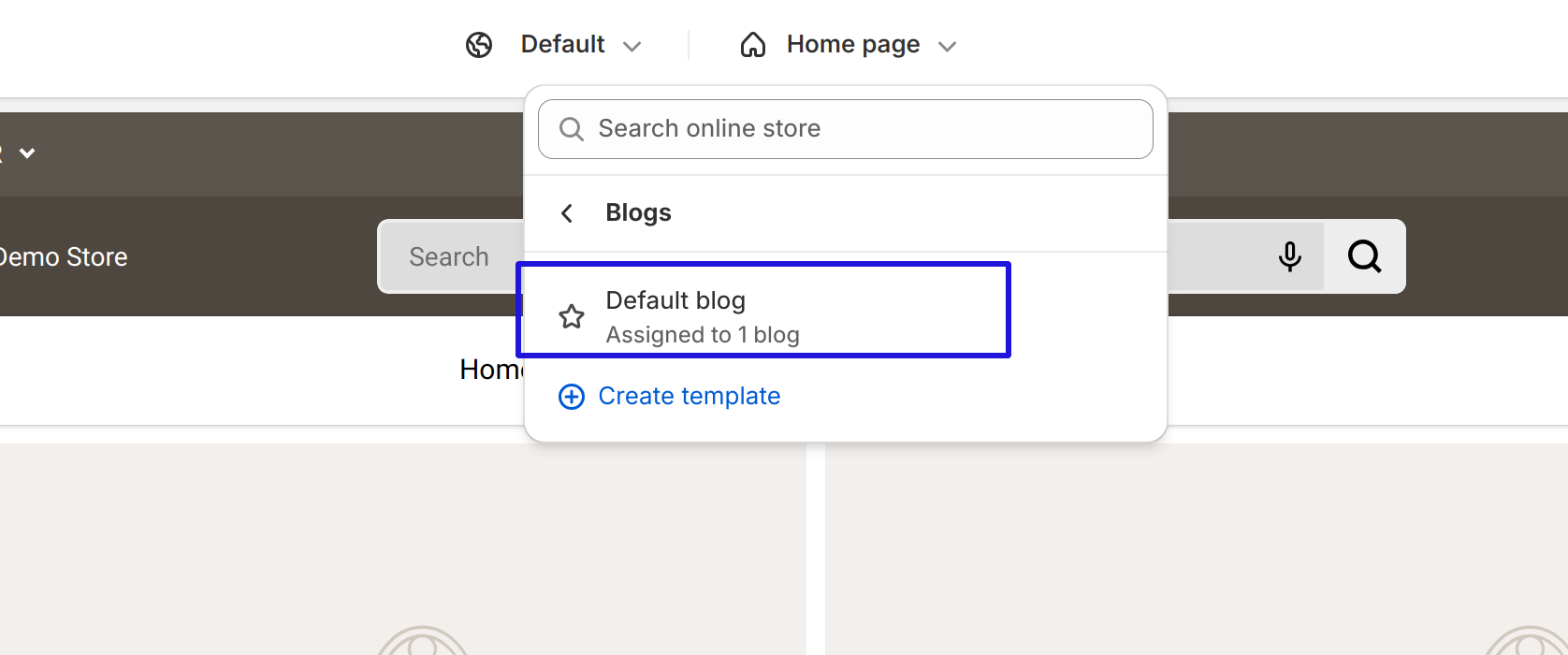The width and height of the screenshot is (1568, 655).
Task: Open the Demo Store link
Action: click(64, 257)
